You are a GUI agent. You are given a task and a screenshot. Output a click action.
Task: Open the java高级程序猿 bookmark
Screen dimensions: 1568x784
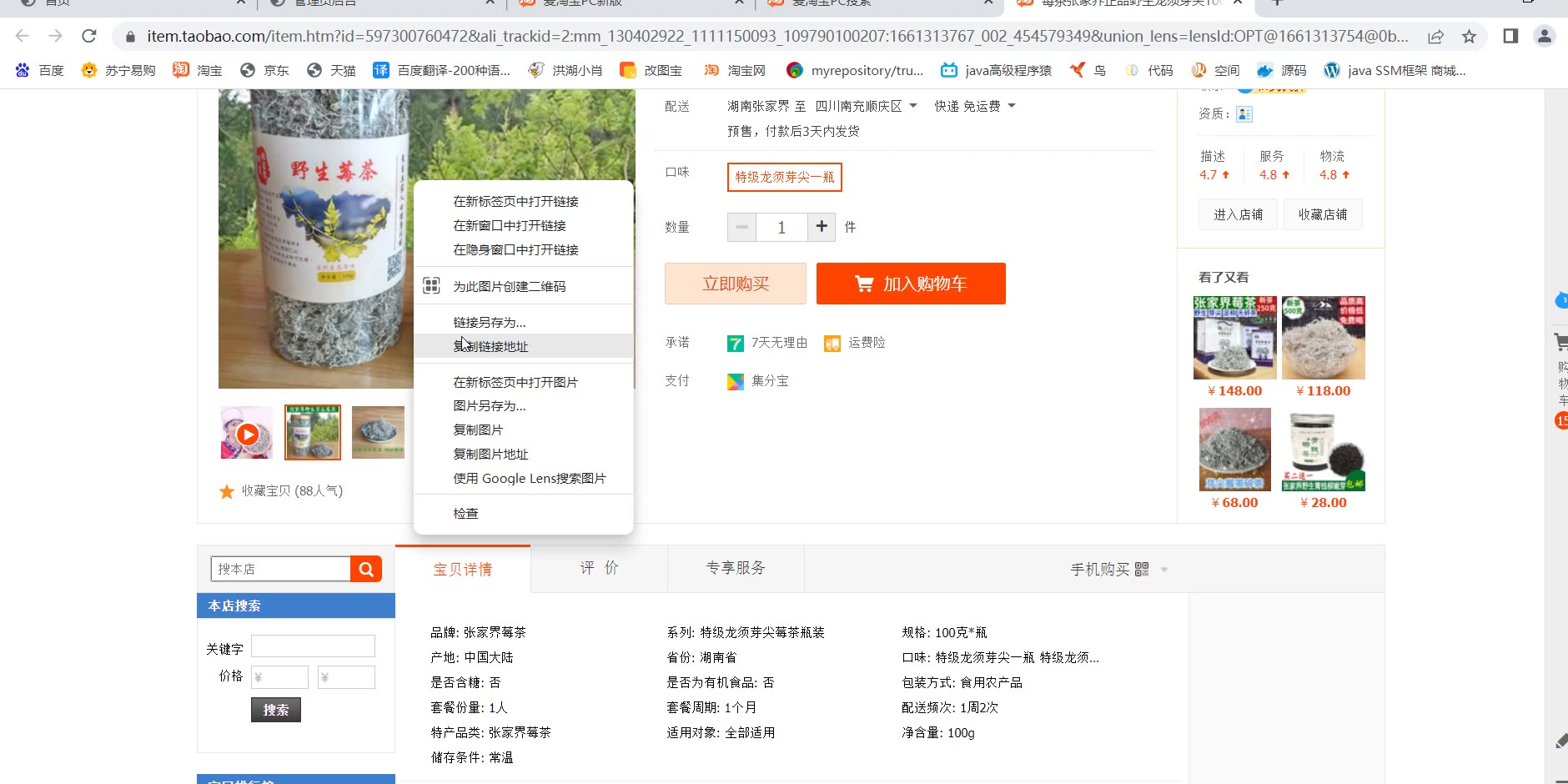pos(996,70)
